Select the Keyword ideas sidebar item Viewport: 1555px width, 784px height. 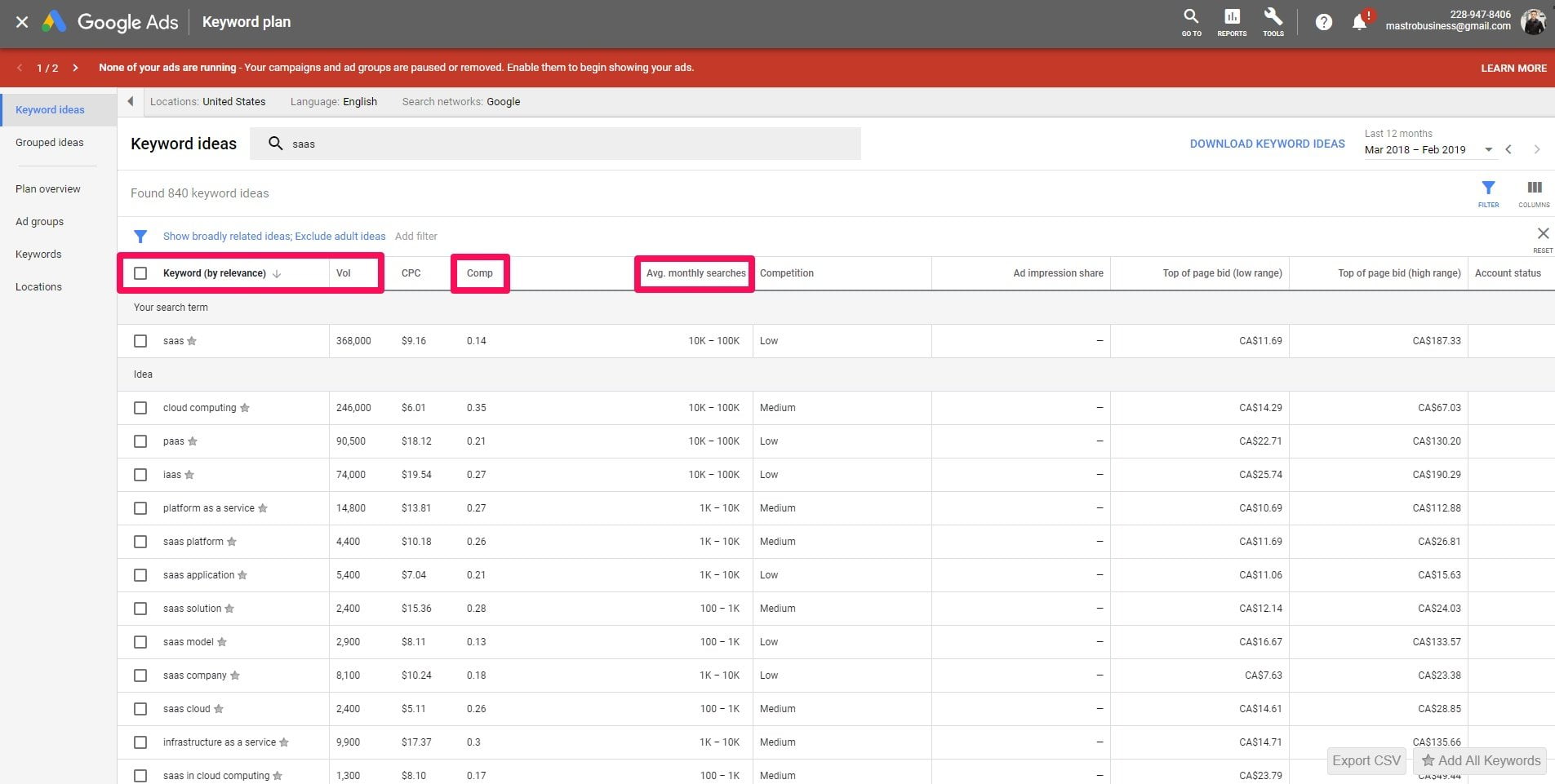59,109
